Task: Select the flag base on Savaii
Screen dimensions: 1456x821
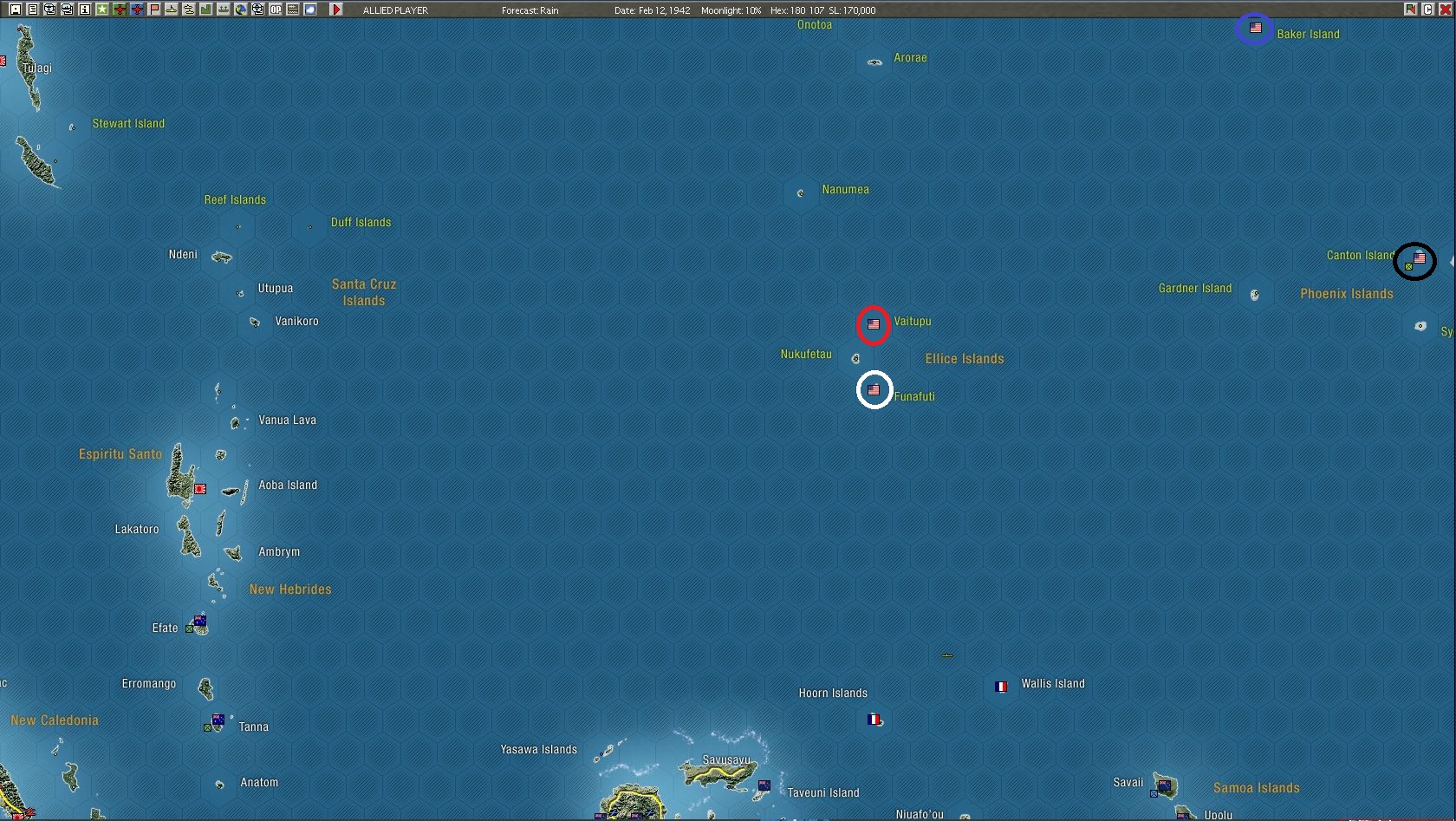Action: [1163, 785]
